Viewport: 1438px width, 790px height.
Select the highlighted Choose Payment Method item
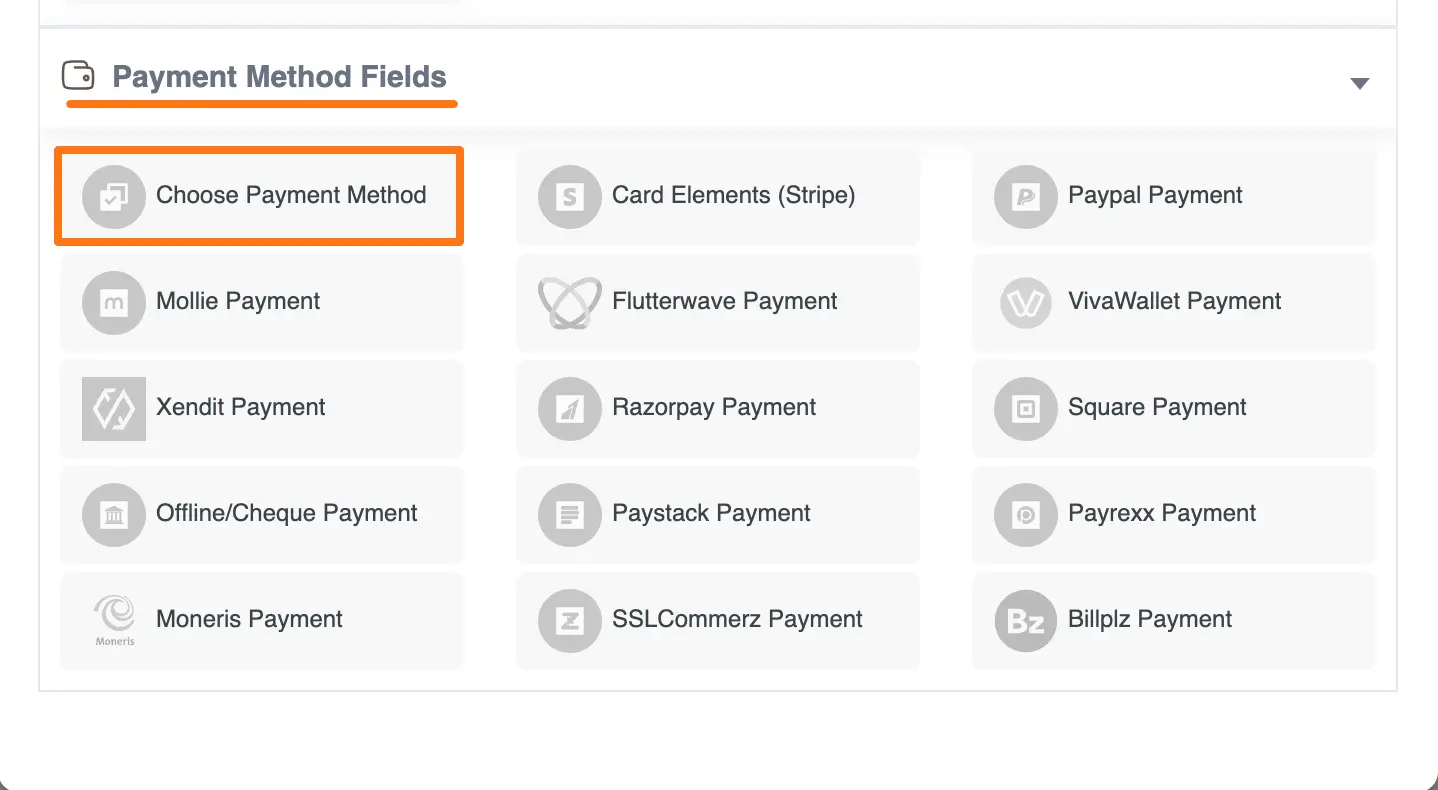pos(258,196)
